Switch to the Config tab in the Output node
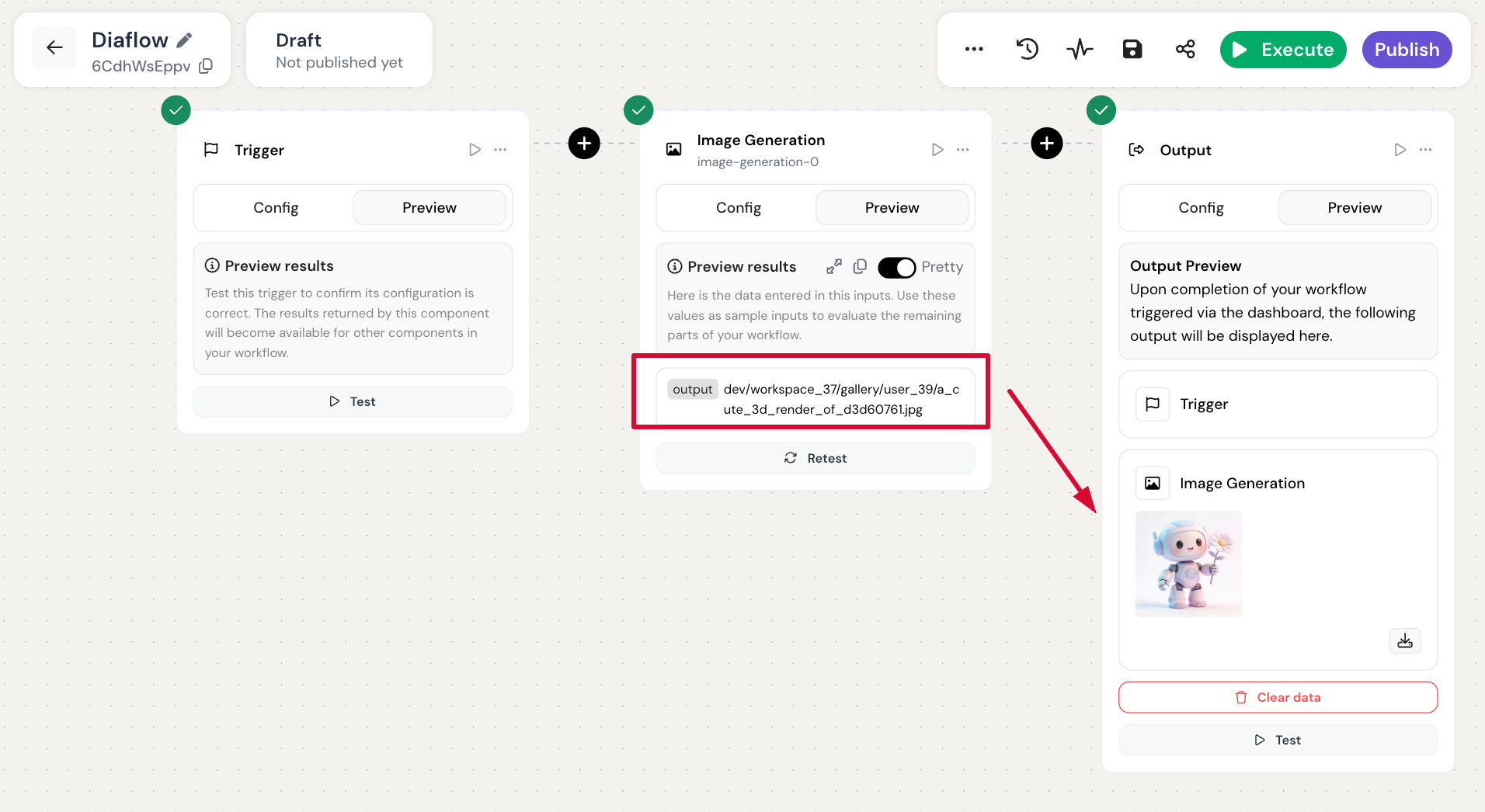Screen dimensions: 1485x812 tap(1201, 208)
